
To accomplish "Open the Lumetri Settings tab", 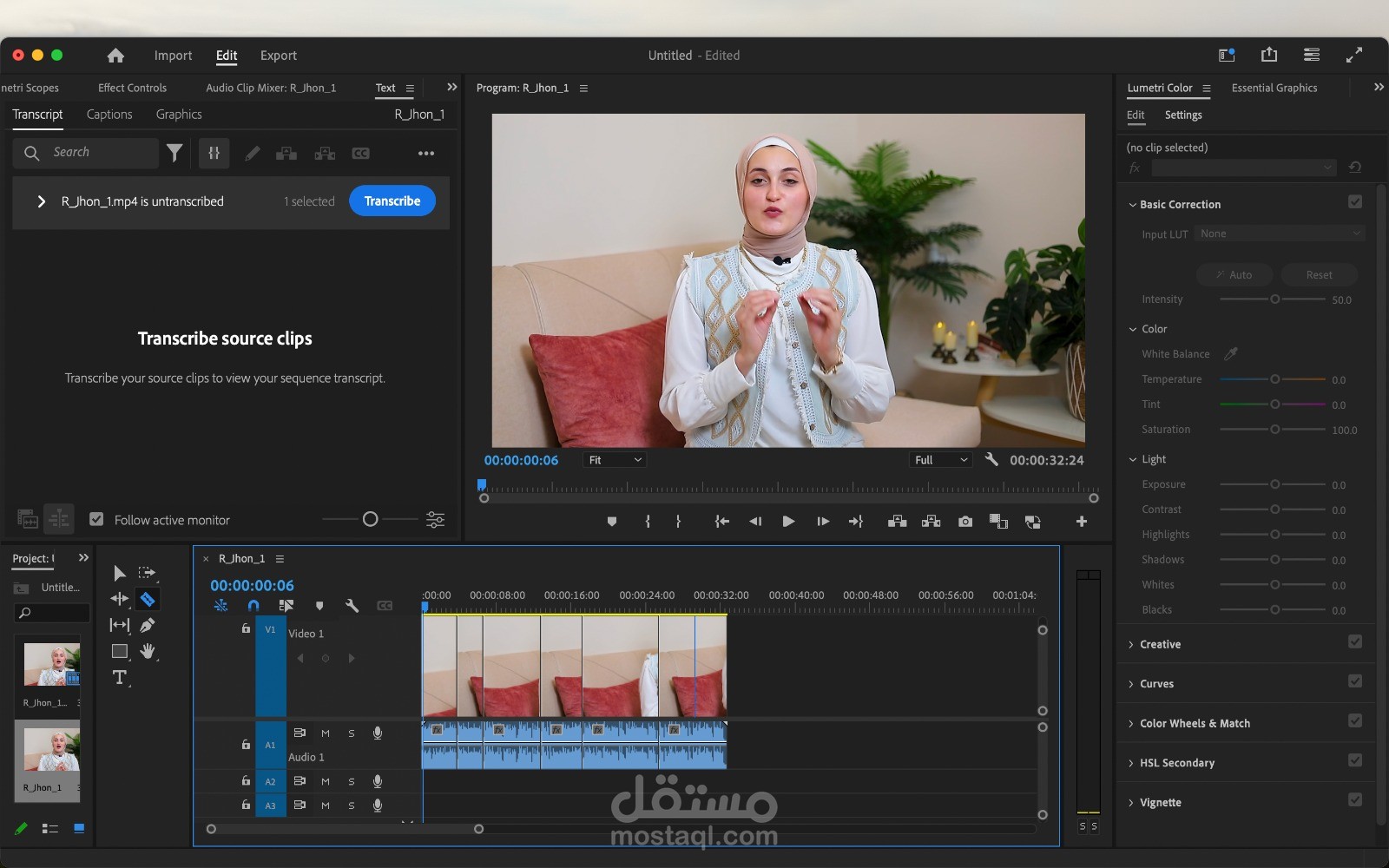I will coord(1183,115).
